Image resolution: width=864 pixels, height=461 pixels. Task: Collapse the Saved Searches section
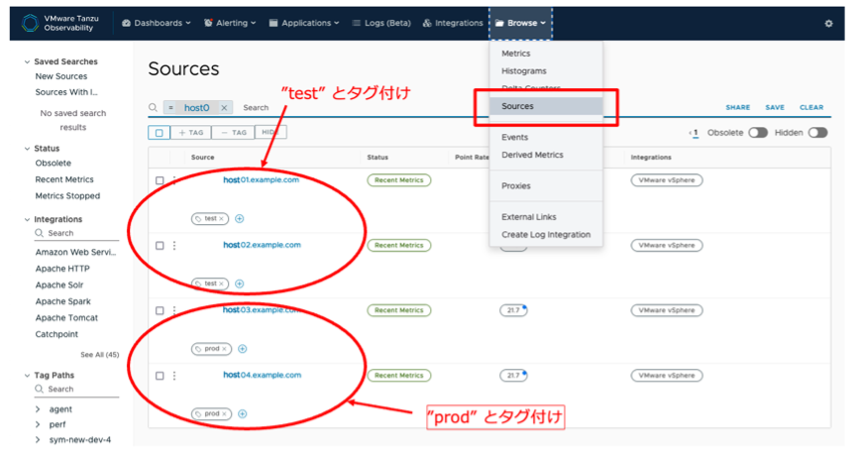tap(27, 62)
